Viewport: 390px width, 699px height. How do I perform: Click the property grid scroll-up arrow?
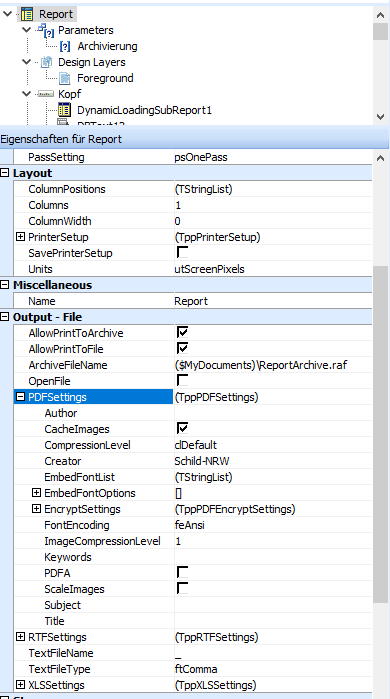tap(381, 158)
